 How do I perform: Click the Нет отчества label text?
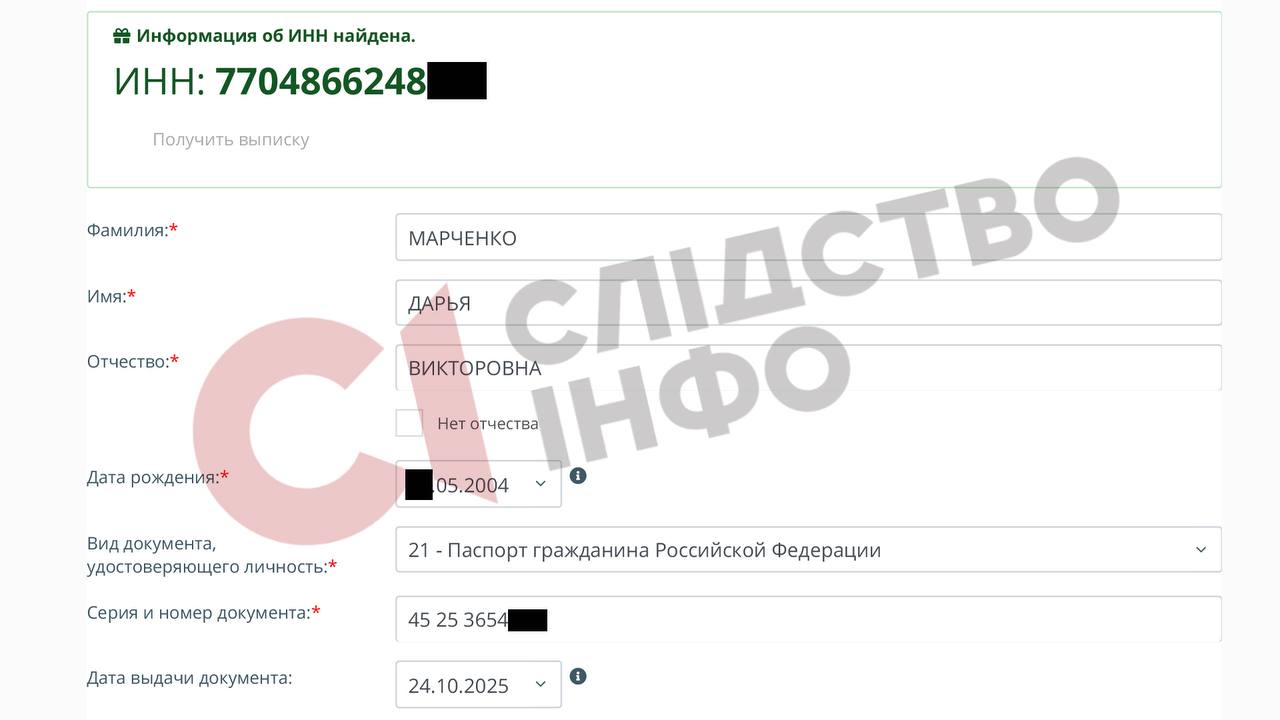tap(488, 423)
